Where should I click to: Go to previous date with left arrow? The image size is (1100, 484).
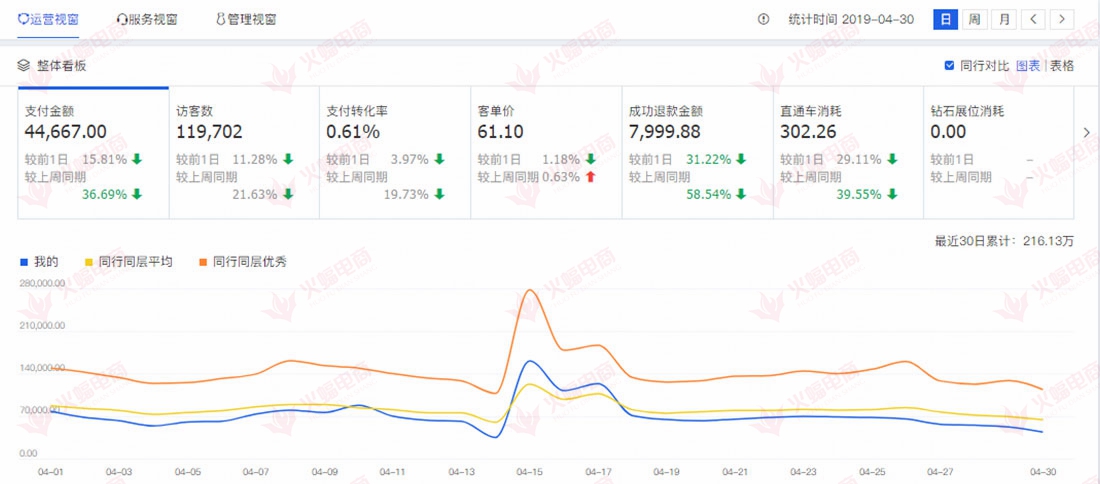(1033, 19)
